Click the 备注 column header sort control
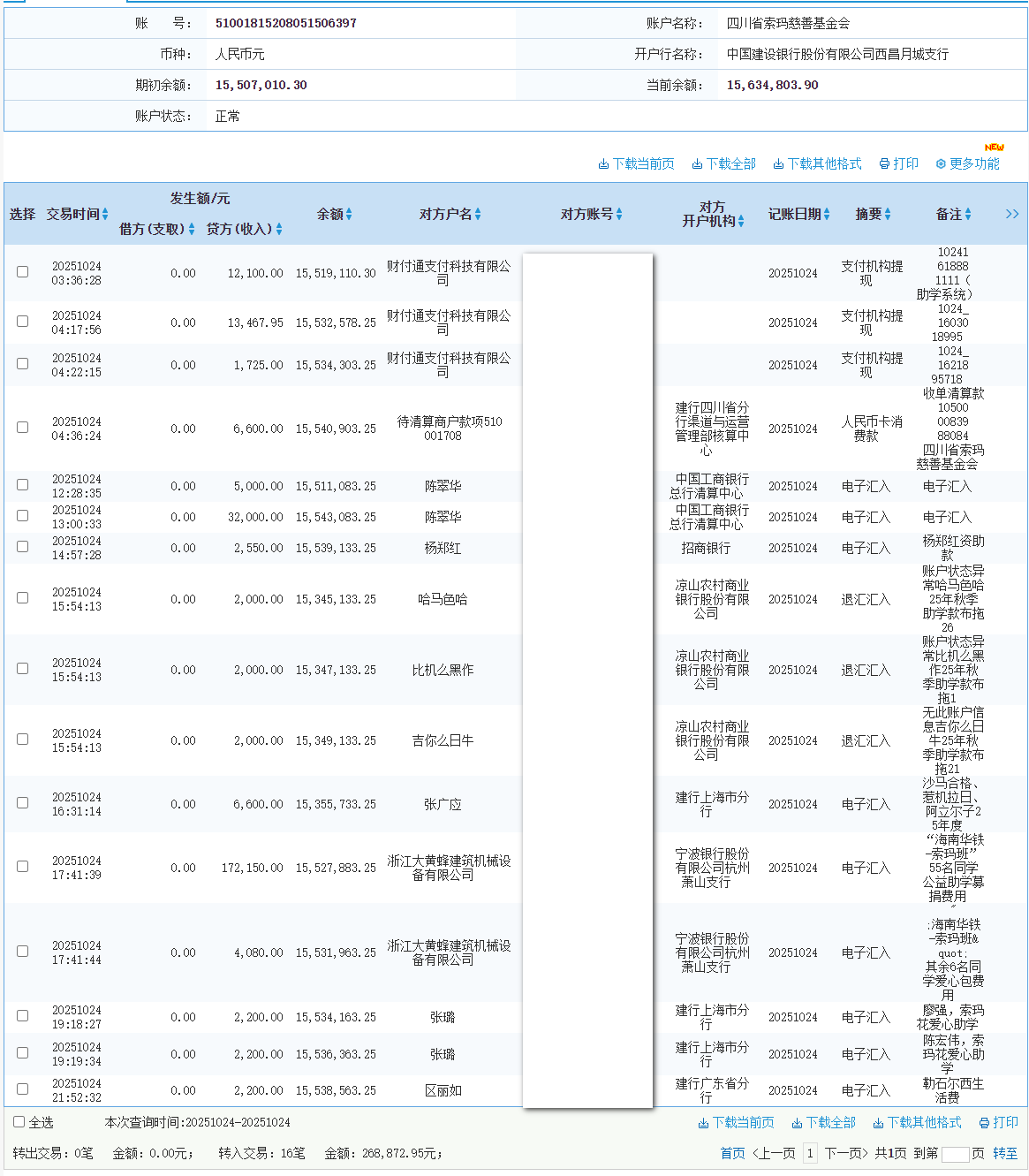 coord(970,213)
